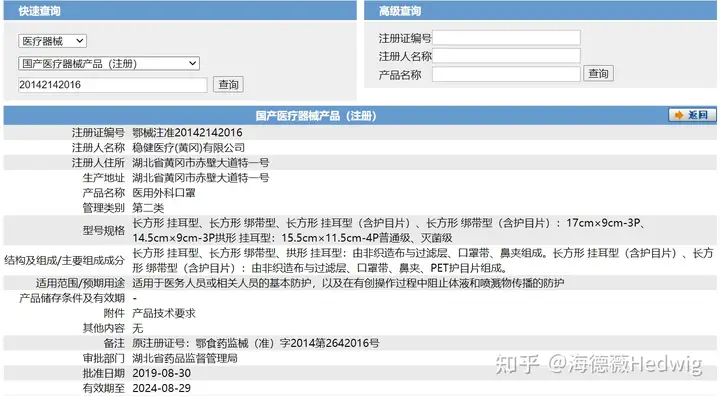
Task: Click the 审批部门 row label
Action: tap(103, 358)
